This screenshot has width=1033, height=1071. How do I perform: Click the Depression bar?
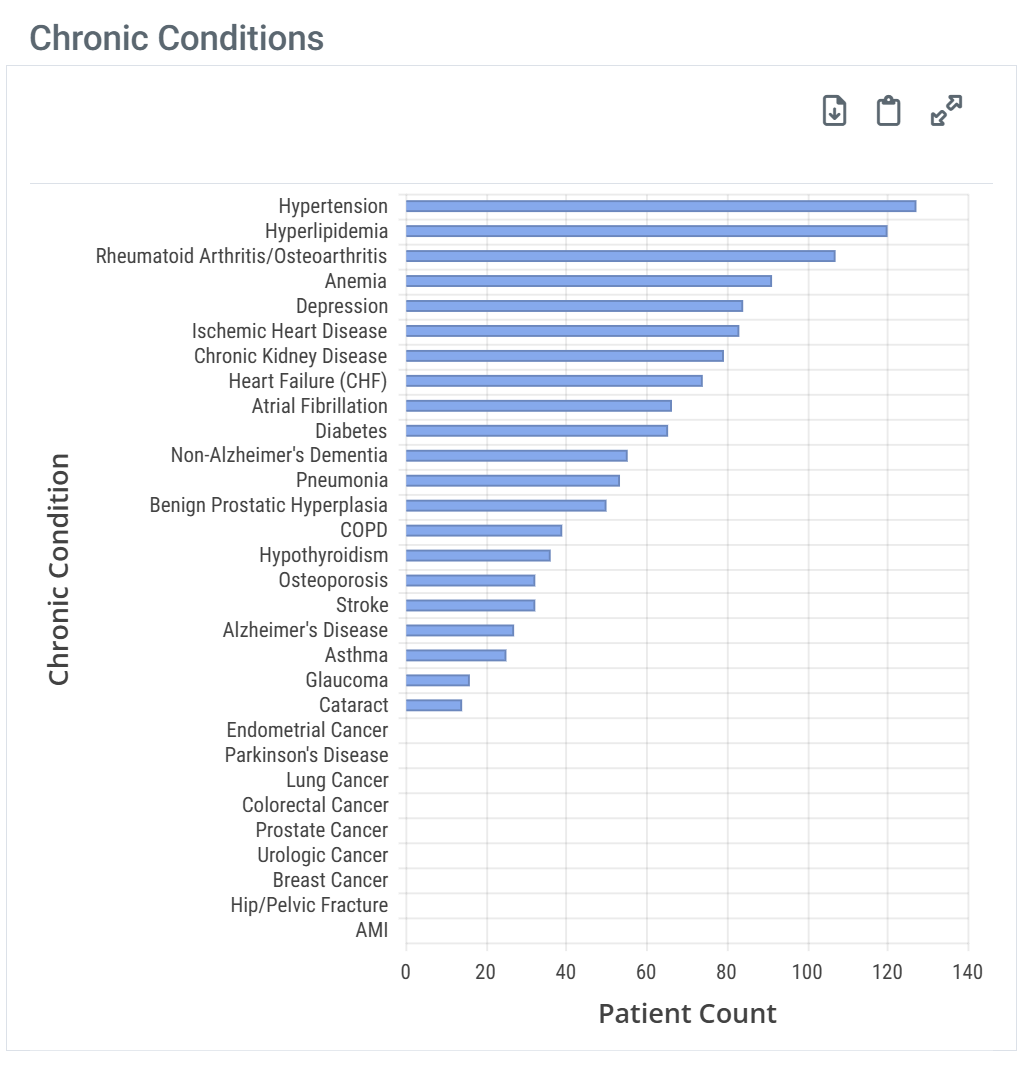point(574,306)
